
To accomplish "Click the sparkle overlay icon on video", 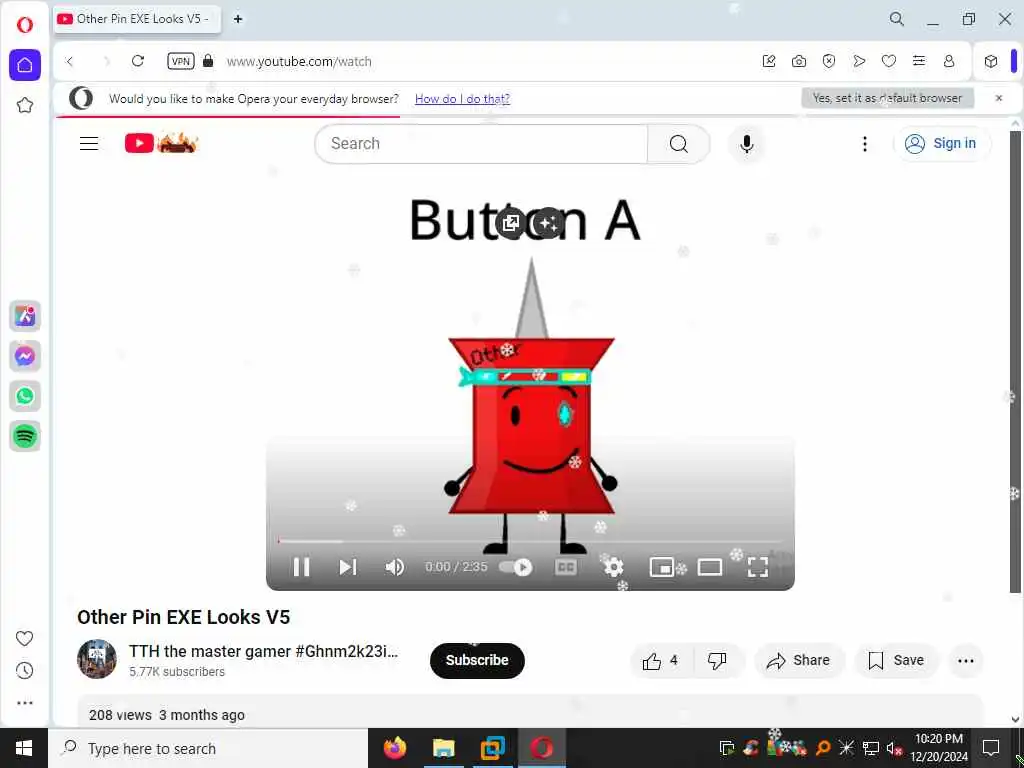I will coord(549,223).
